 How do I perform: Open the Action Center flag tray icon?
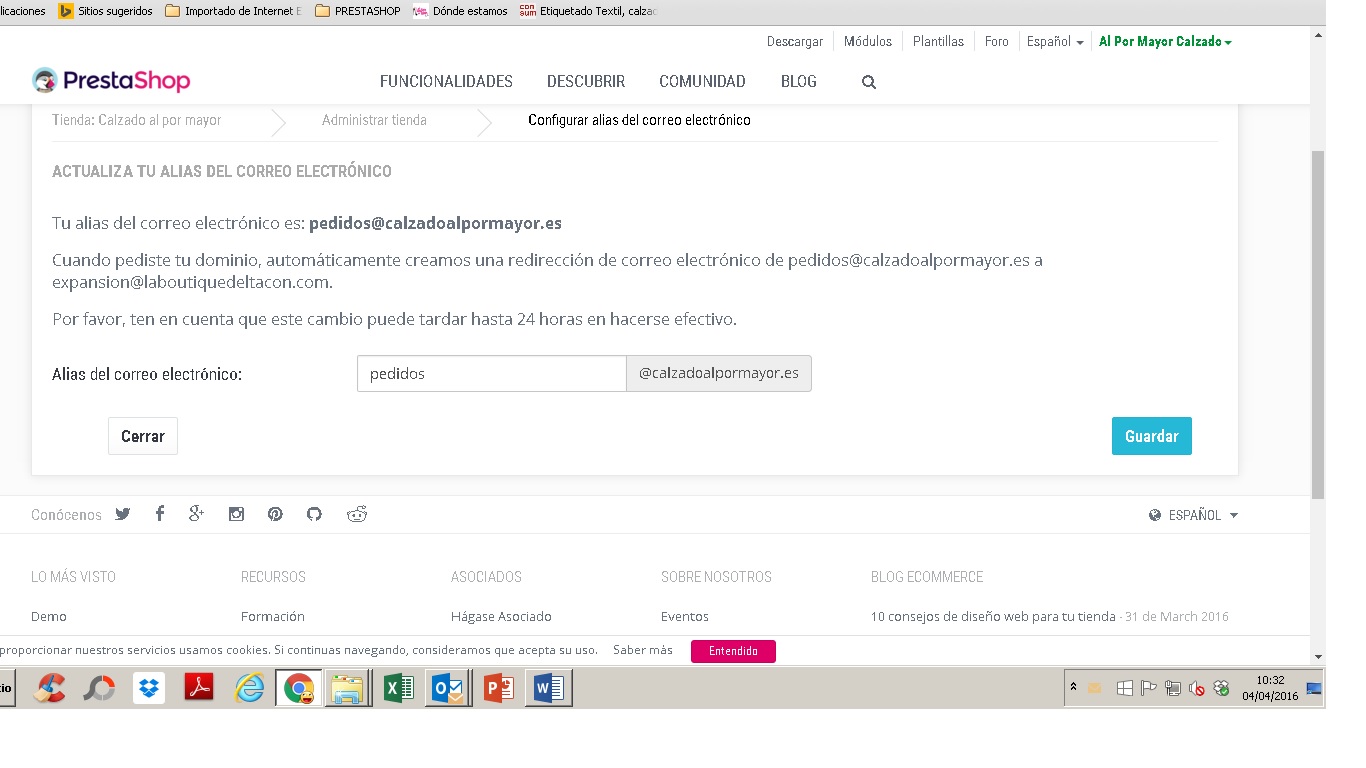[1149, 688]
